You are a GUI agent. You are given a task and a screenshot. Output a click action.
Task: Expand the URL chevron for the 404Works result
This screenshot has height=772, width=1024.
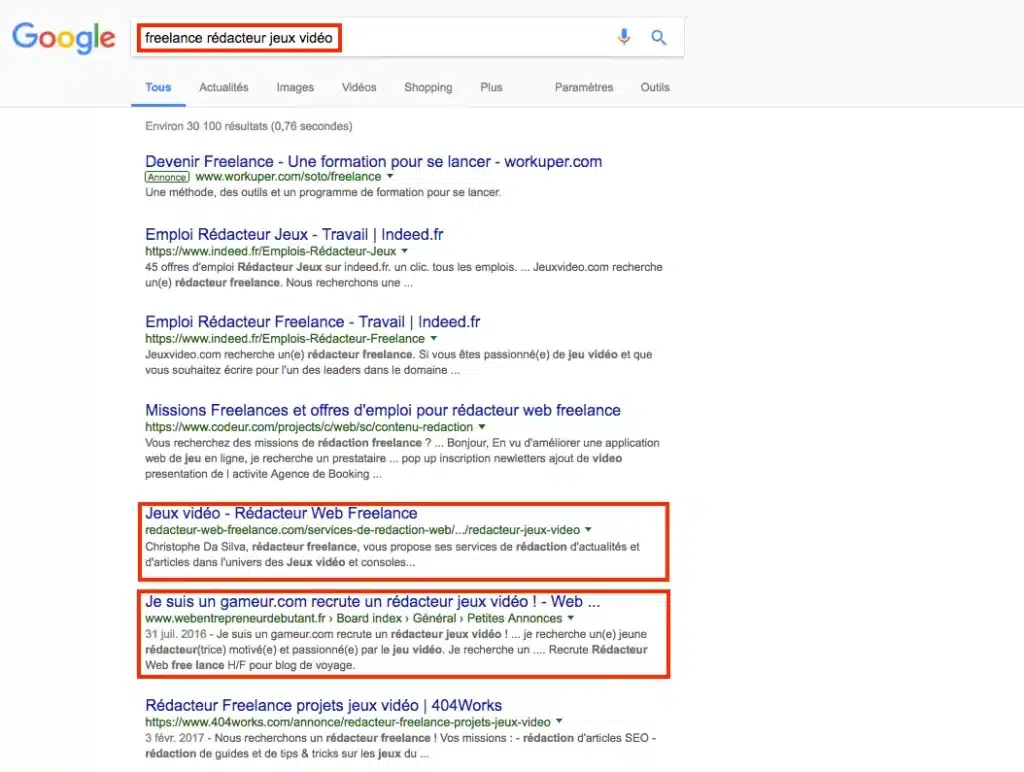click(x=559, y=720)
